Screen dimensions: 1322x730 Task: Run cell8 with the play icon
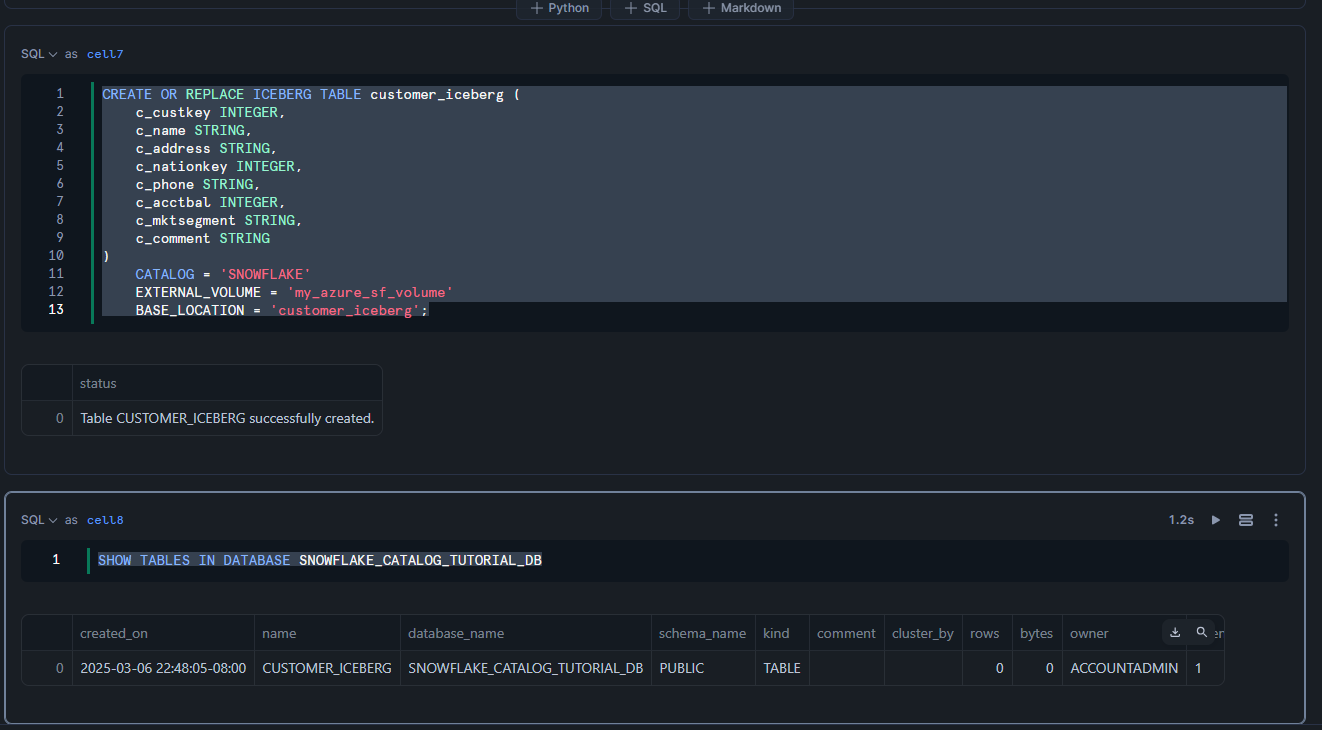coord(1216,520)
